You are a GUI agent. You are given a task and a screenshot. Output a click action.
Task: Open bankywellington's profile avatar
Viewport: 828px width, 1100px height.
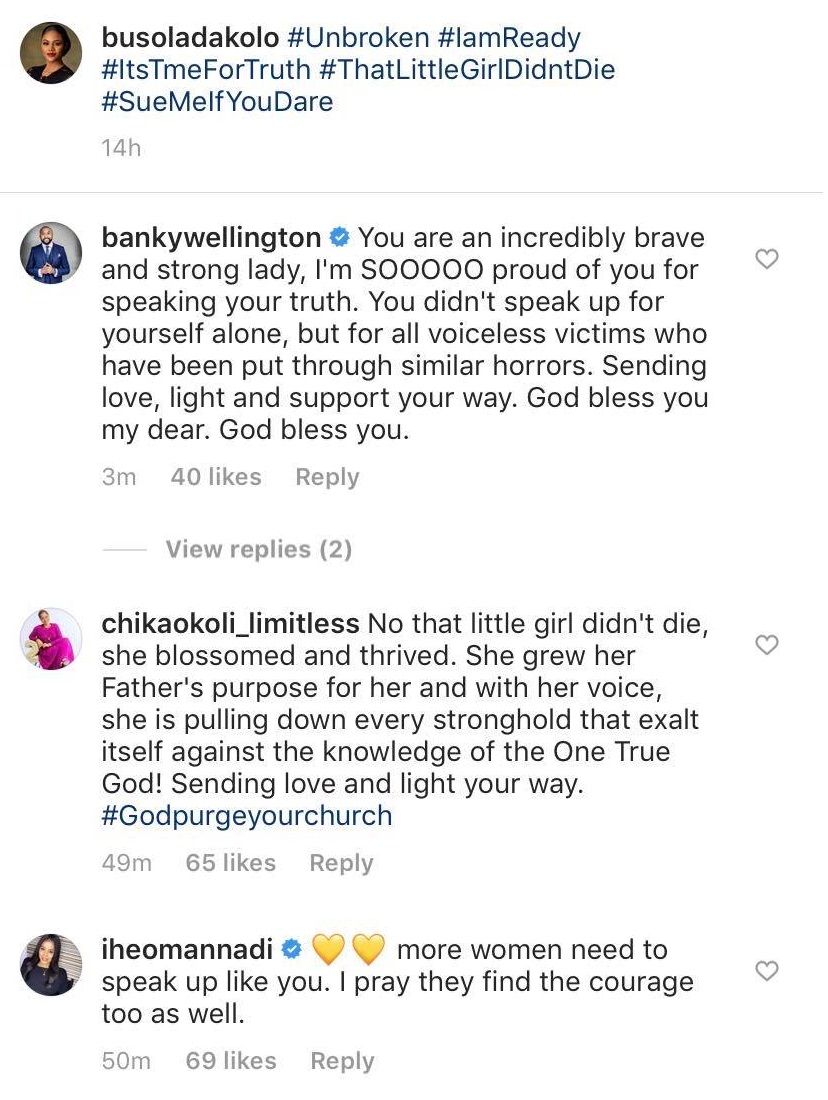[50, 252]
